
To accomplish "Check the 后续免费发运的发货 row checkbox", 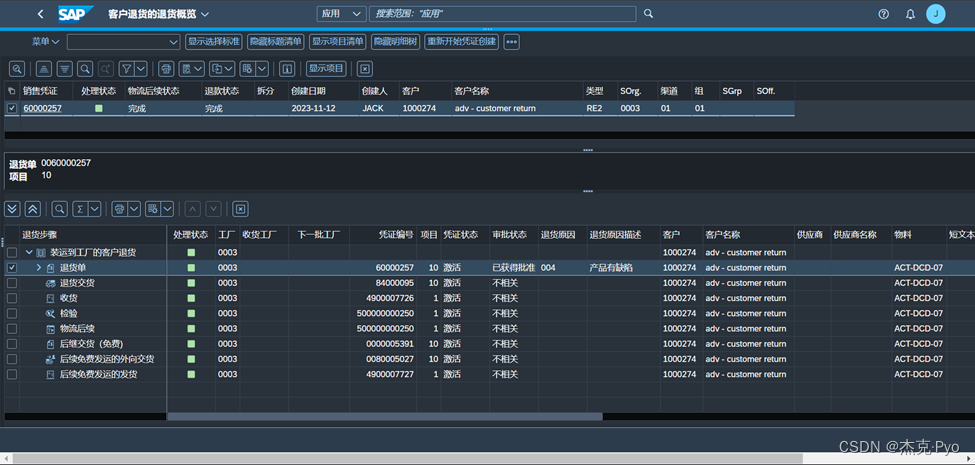I will pyautogui.click(x=11, y=374).
